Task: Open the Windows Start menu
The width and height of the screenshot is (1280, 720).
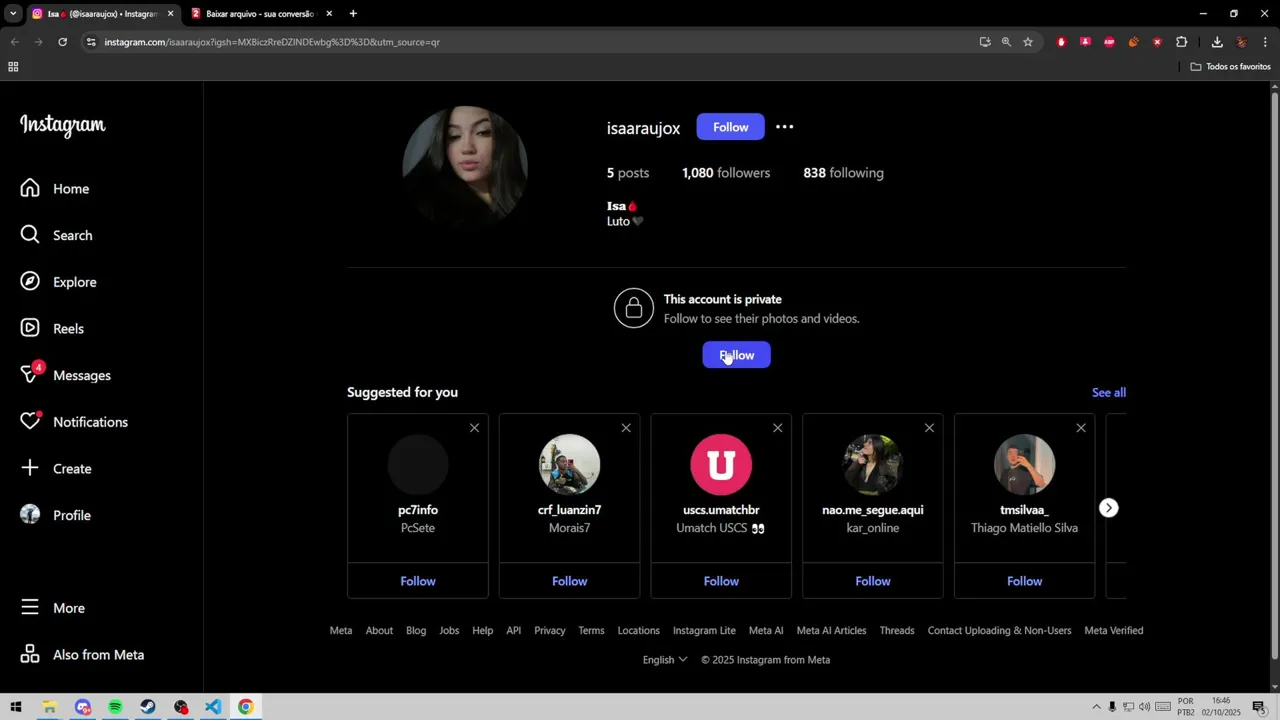Action: pyautogui.click(x=16, y=707)
